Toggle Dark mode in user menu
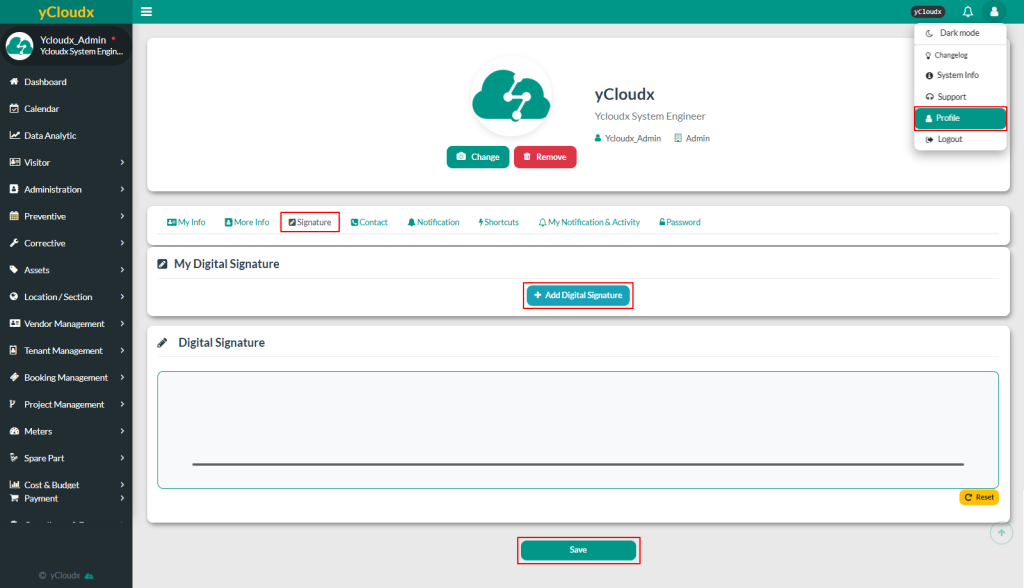This screenshot has width=1024, height=588. (x=959, y=34)
